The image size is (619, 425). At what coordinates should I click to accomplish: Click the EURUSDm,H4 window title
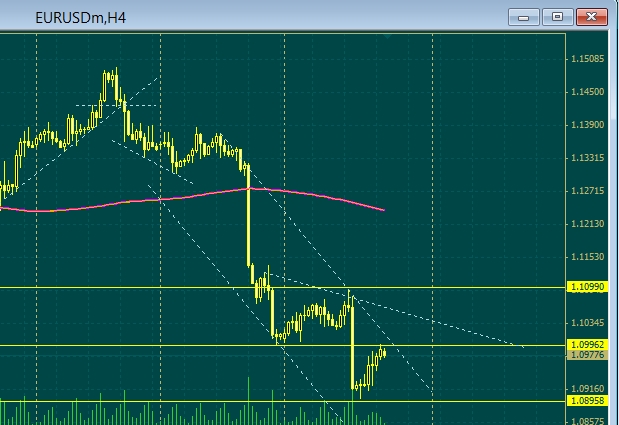coord(81,18)
